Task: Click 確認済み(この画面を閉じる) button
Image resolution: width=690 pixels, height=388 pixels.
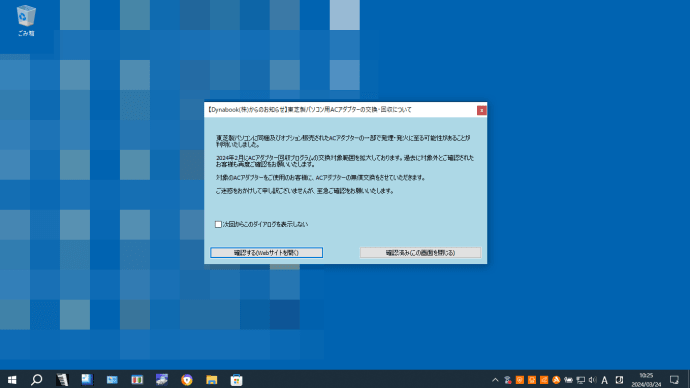Action: pos(420,253)
